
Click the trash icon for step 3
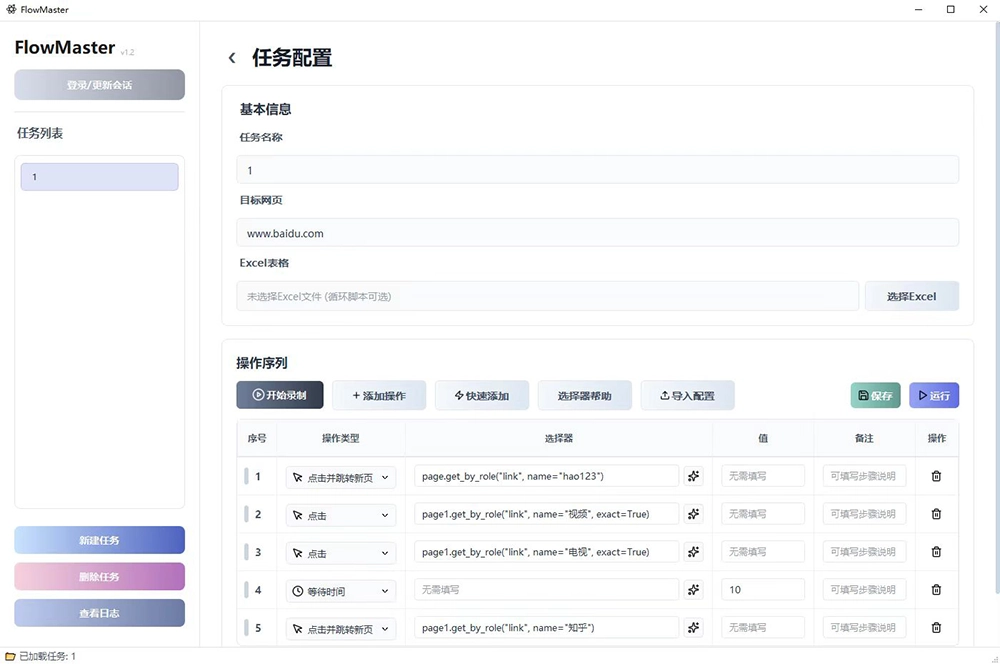(x=936, y=552)
